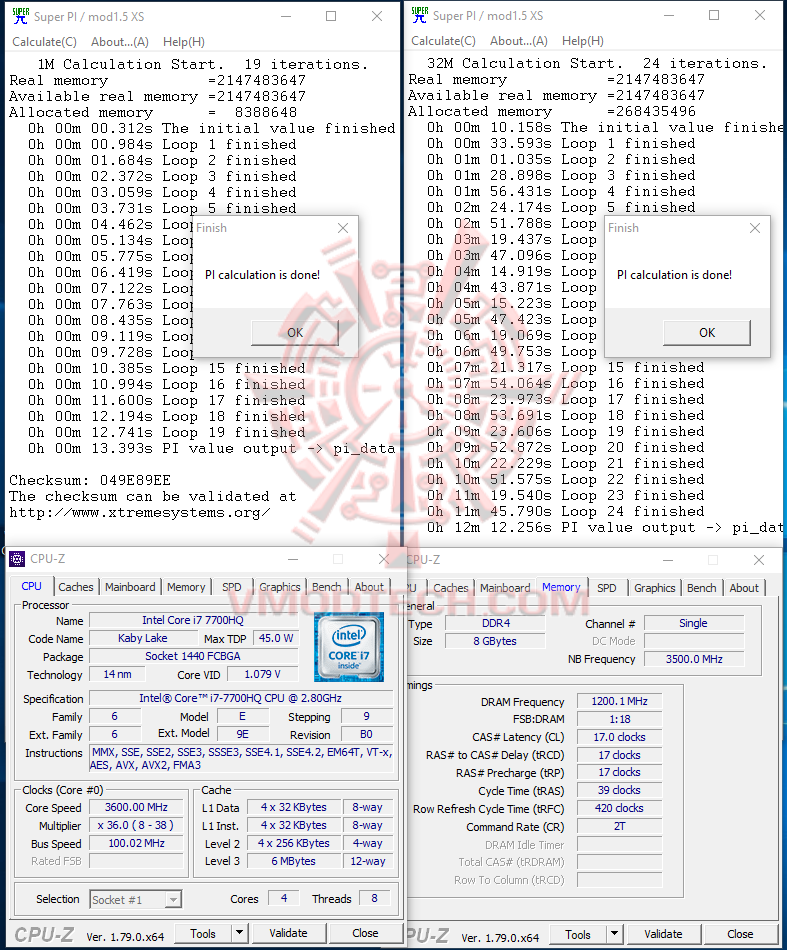Viewport: 787px width, 950px height.
Task: Click the memory Size value 8 GBytes
Action: 496,641
